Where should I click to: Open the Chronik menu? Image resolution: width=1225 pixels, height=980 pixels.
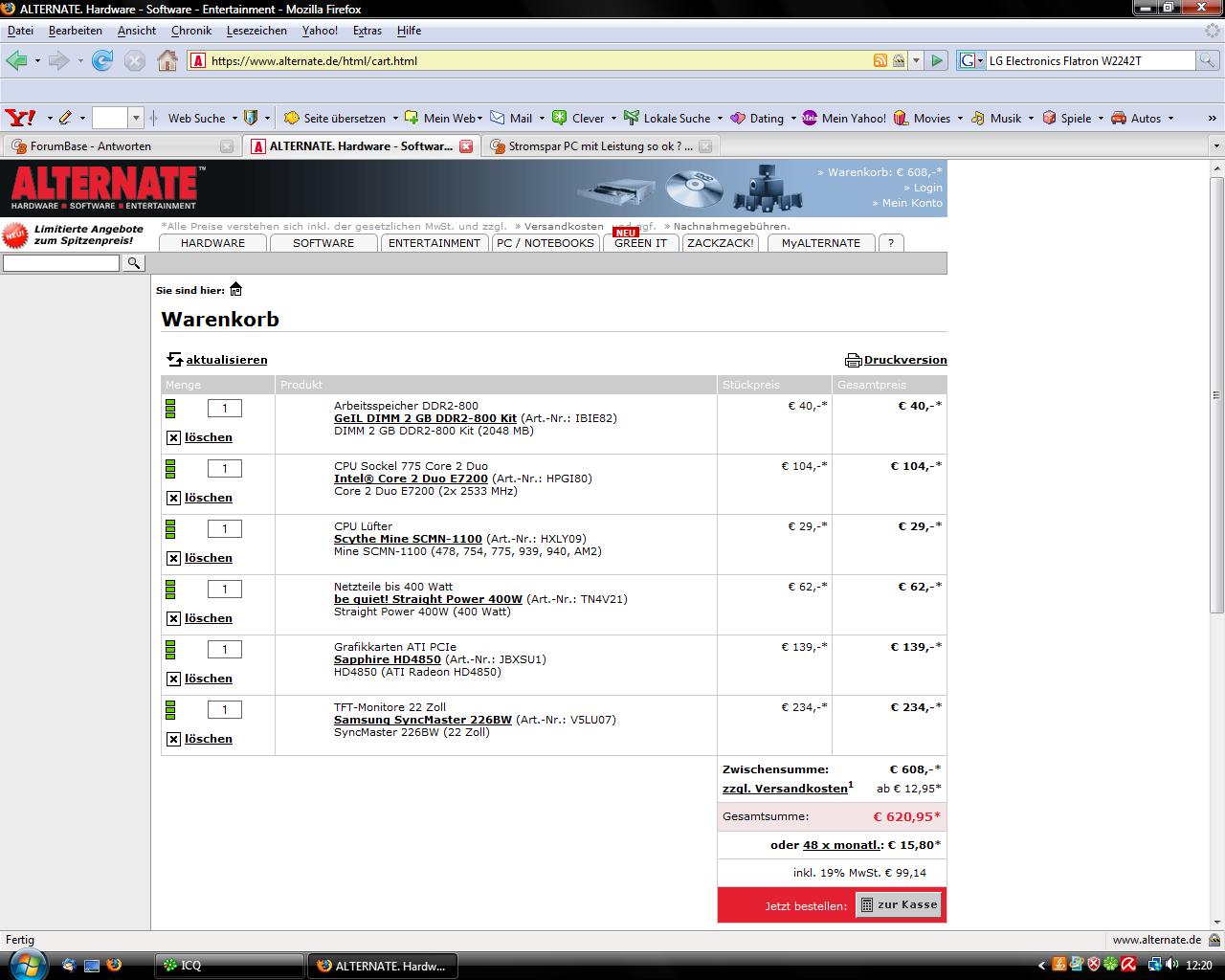pyautogui.click(x=191, y=31)
